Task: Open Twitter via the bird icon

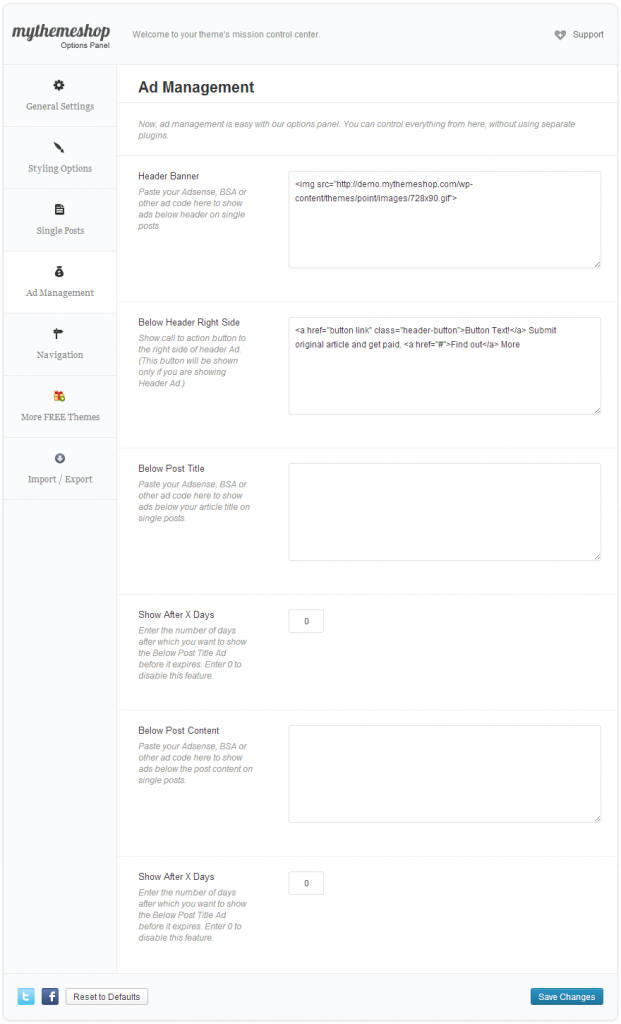Action: [25, 996]
